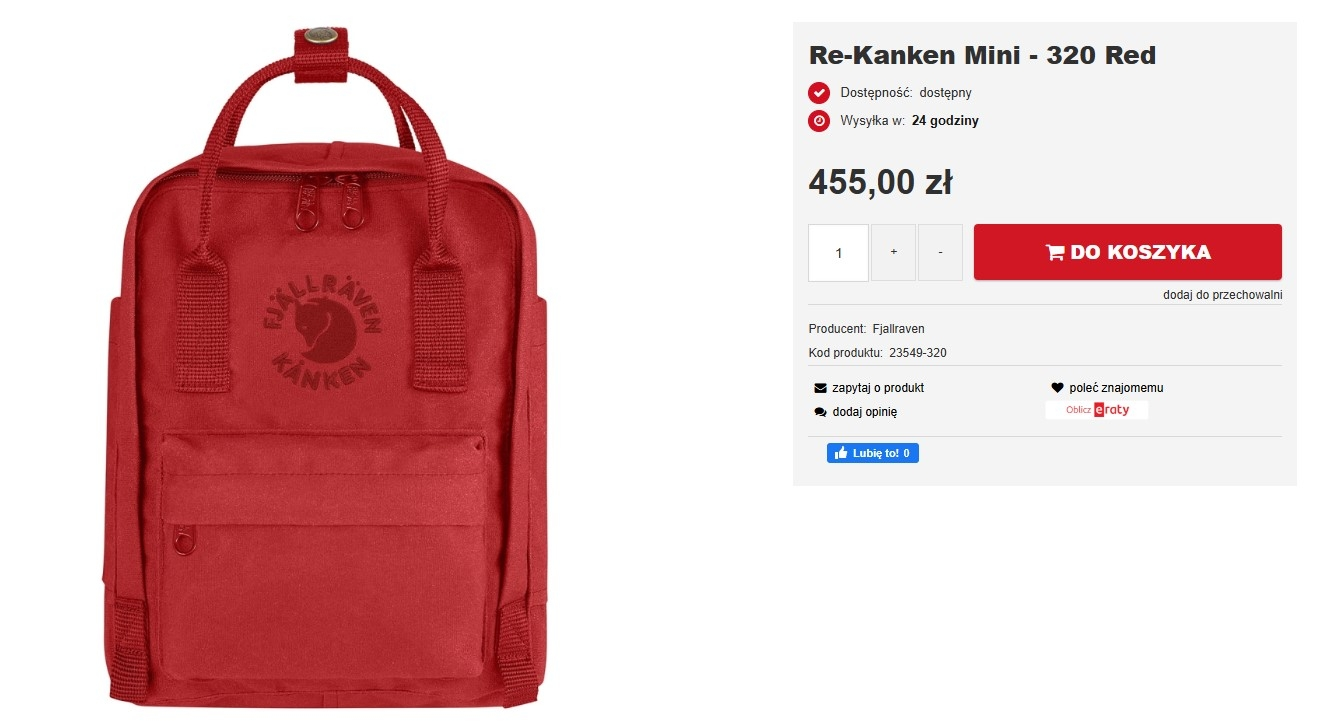Screen dimensions: 1340x721
Task: Click the Re-Kanken Mini product title
Action: coord(982,55)
